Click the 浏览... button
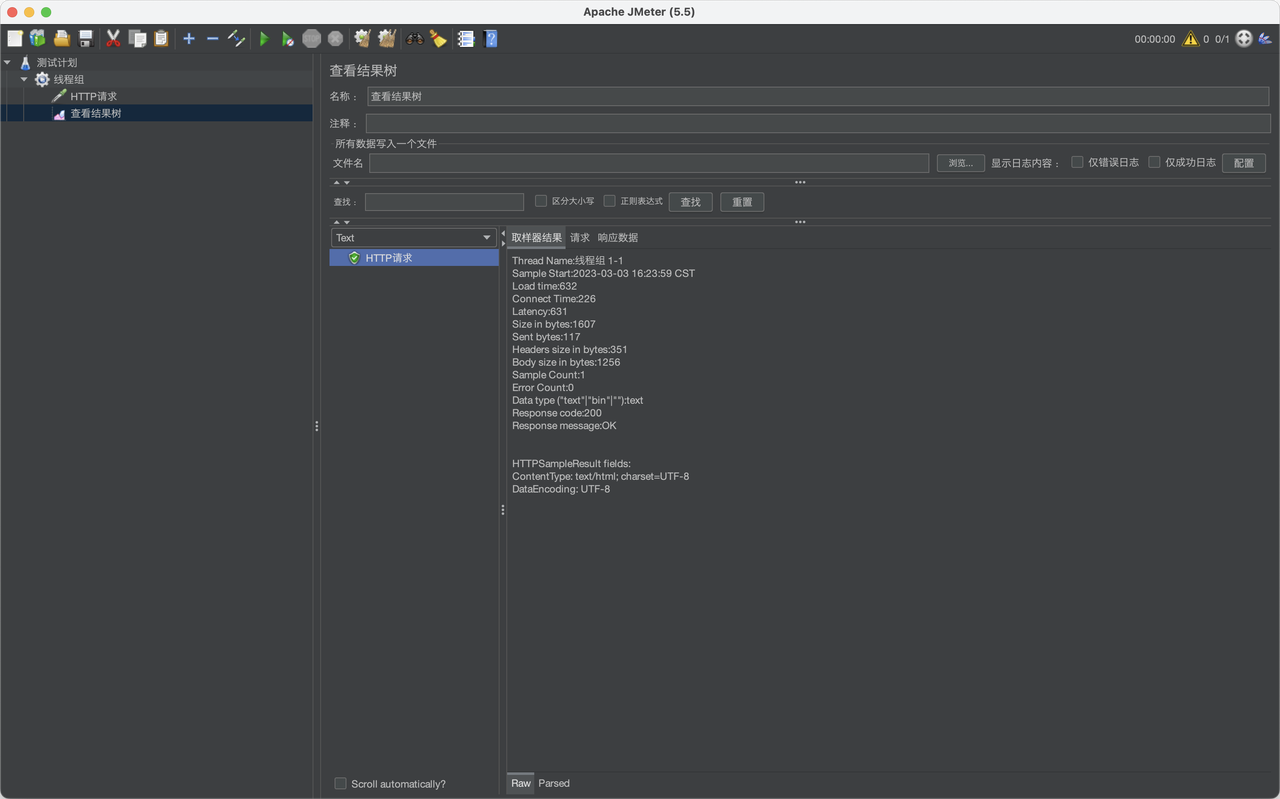1280x799 pixels. pyautogui.click(x=960, y=163)
